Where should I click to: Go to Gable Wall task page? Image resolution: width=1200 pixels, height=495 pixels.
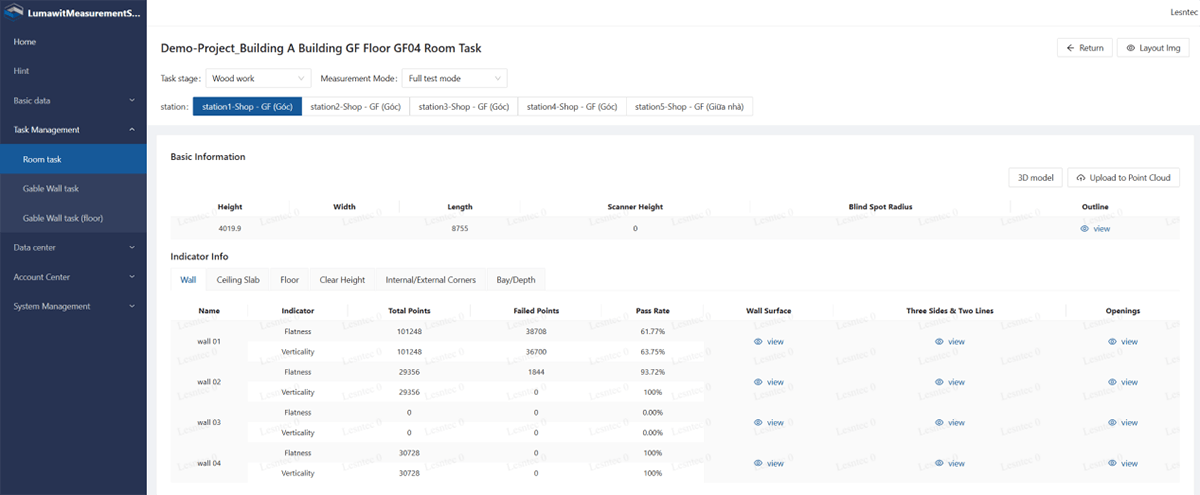point(51,188)
